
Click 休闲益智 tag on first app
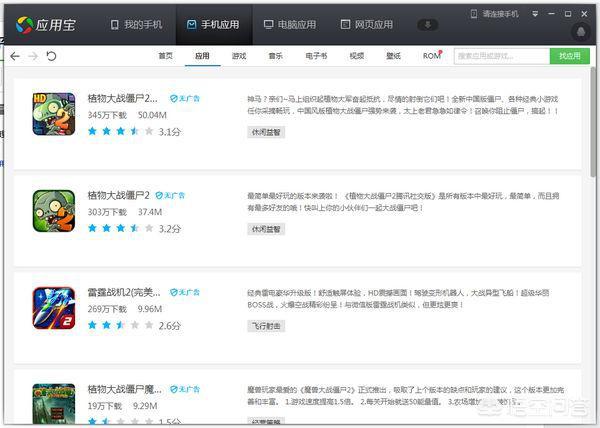coord(266,132)
